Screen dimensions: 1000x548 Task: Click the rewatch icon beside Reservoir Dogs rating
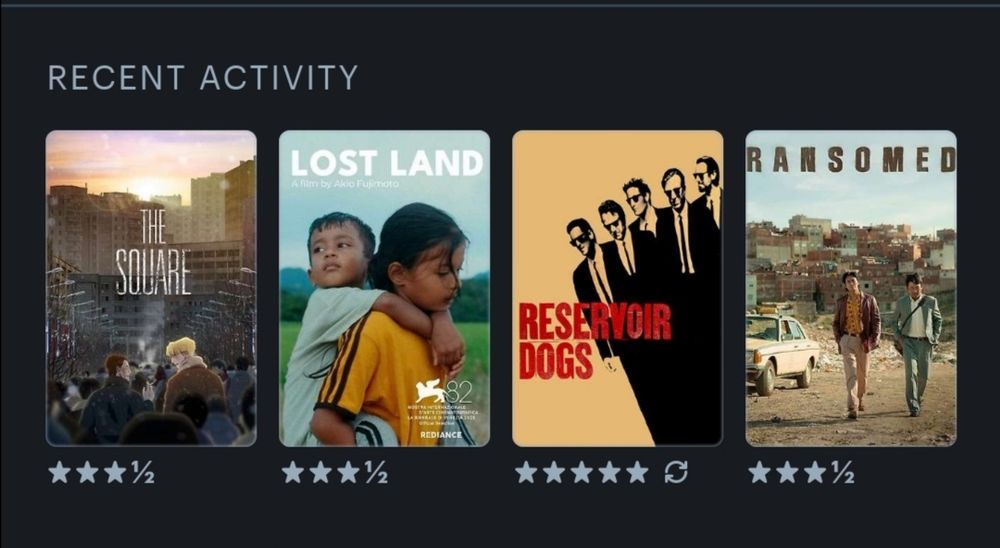676,472
